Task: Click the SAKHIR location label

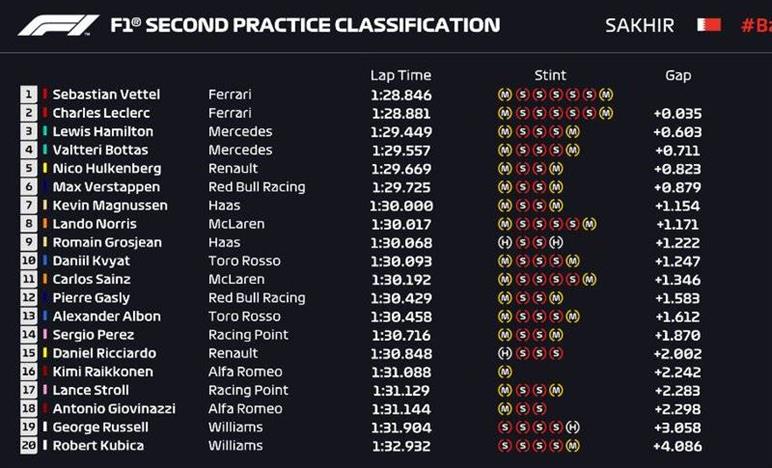Action: click(x=638, y=25)
